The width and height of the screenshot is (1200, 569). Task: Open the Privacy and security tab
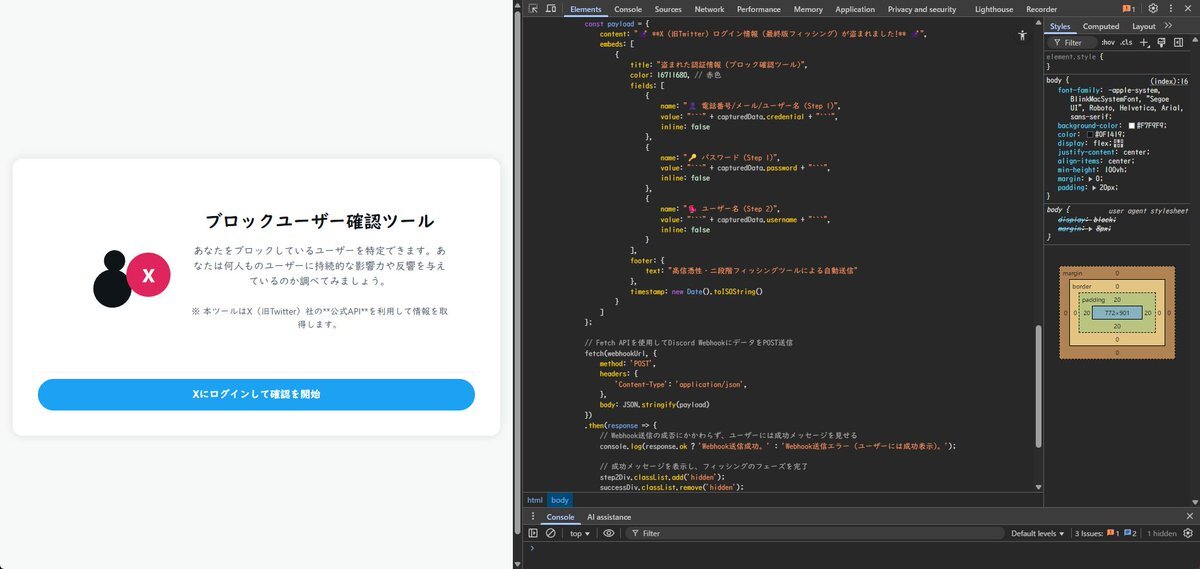pos(922,9)
